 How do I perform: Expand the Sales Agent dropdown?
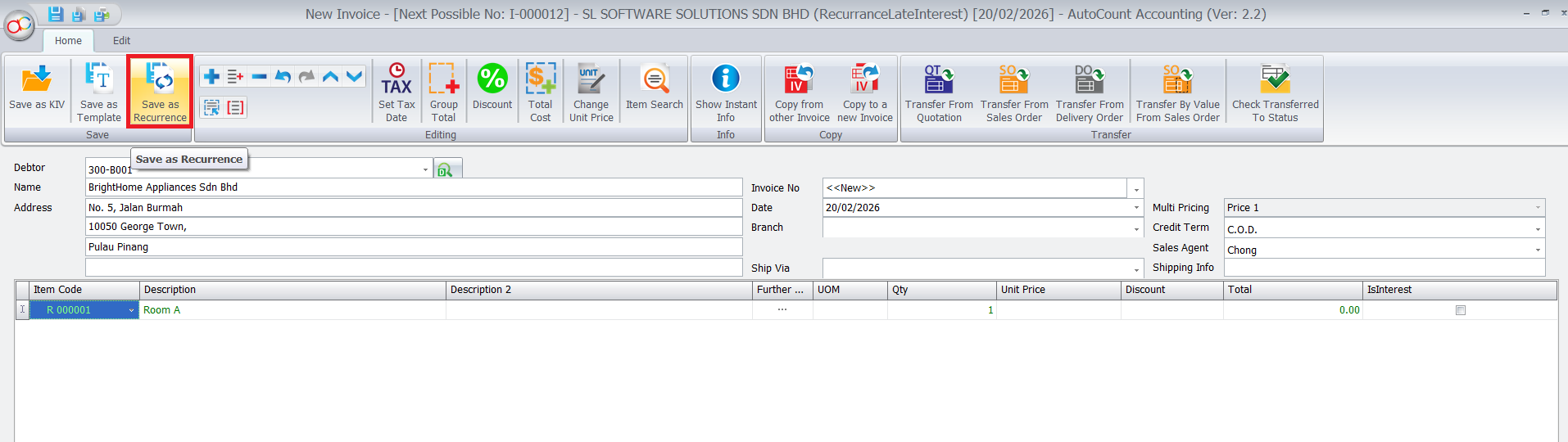pos(1538,250)
